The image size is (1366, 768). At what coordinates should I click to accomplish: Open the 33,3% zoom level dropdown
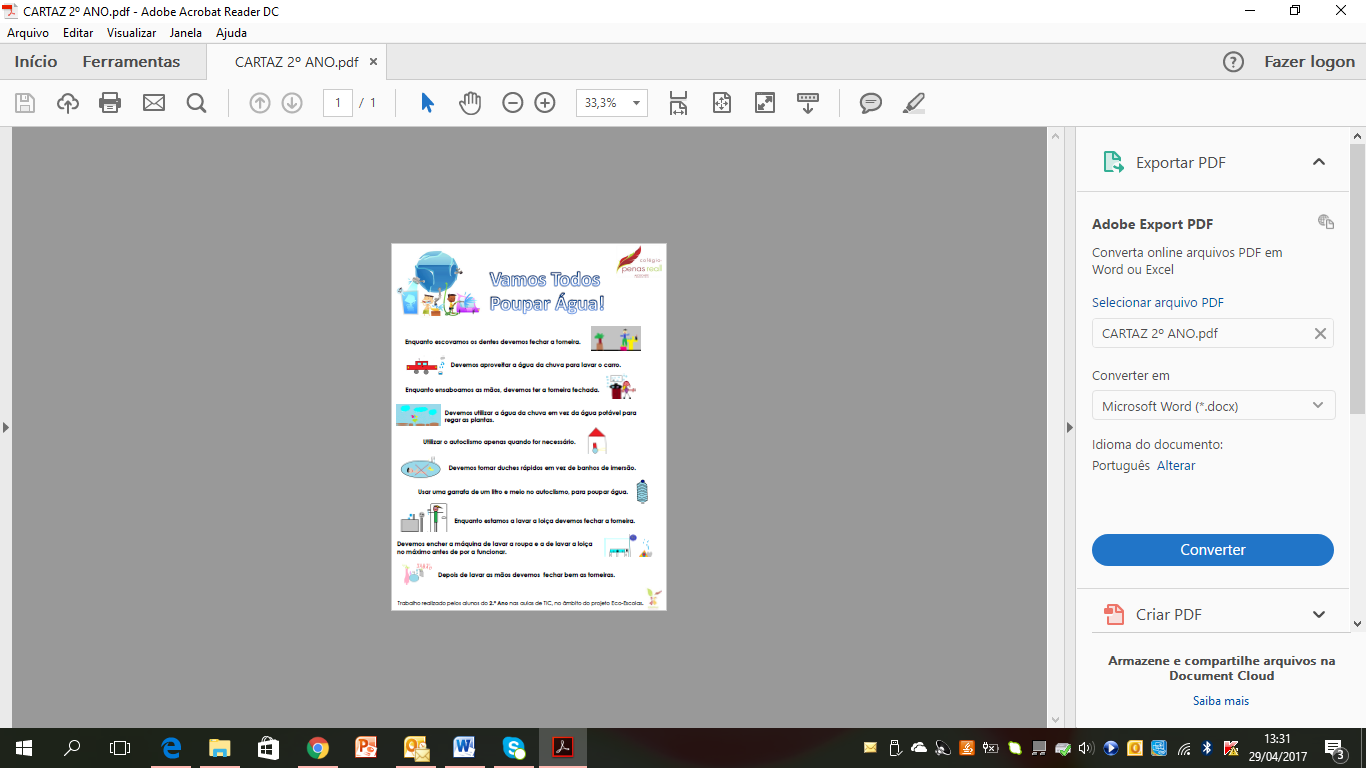point(635,103)
